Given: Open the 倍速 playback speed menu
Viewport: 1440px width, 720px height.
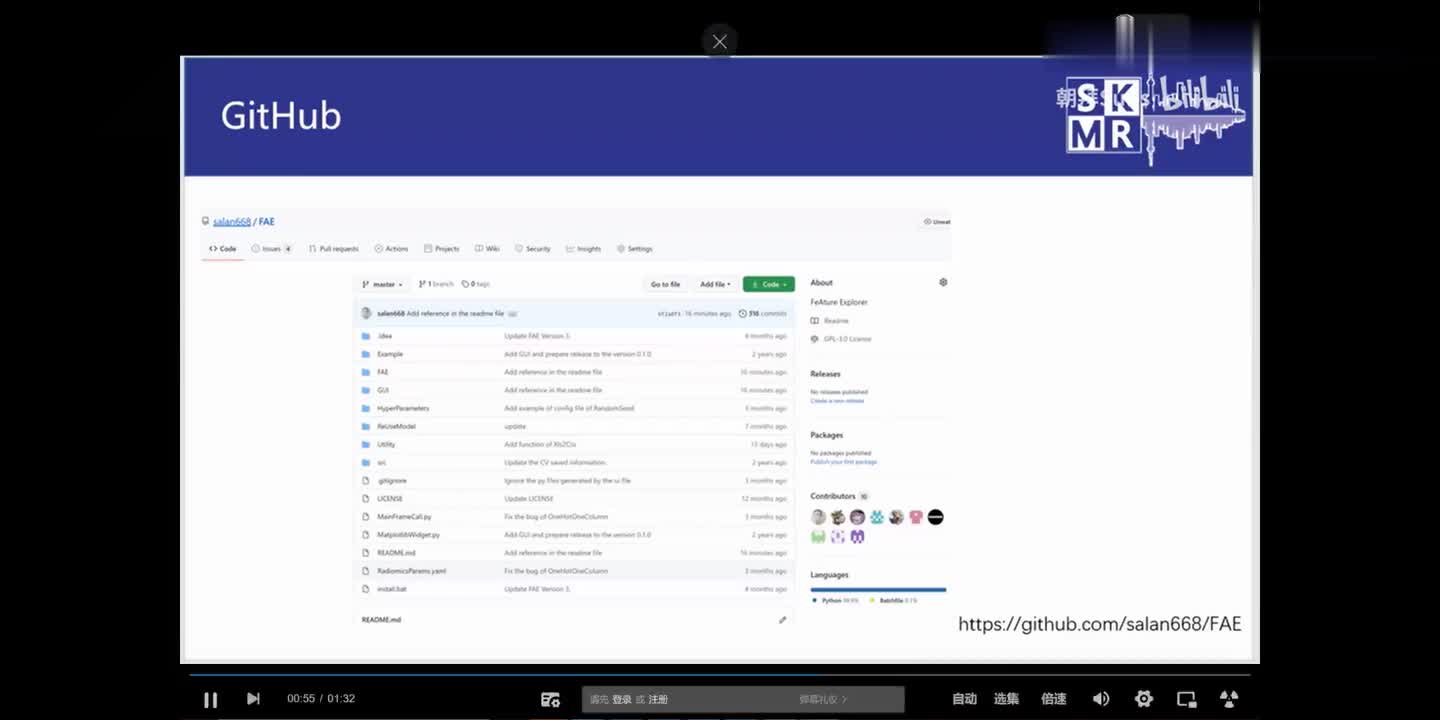Looking at the screenshot, I should [1053, 699].
